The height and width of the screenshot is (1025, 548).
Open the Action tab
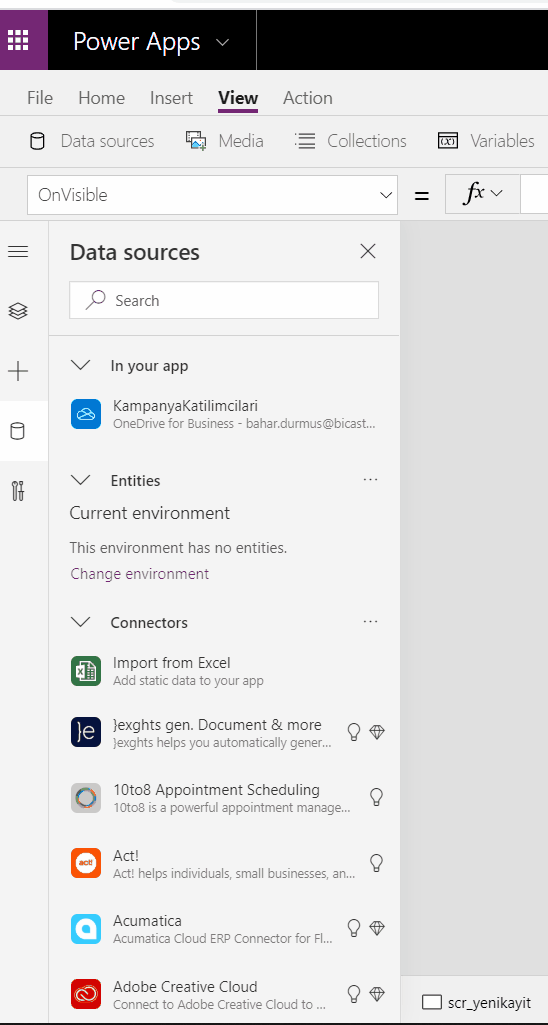pos(307,98)
